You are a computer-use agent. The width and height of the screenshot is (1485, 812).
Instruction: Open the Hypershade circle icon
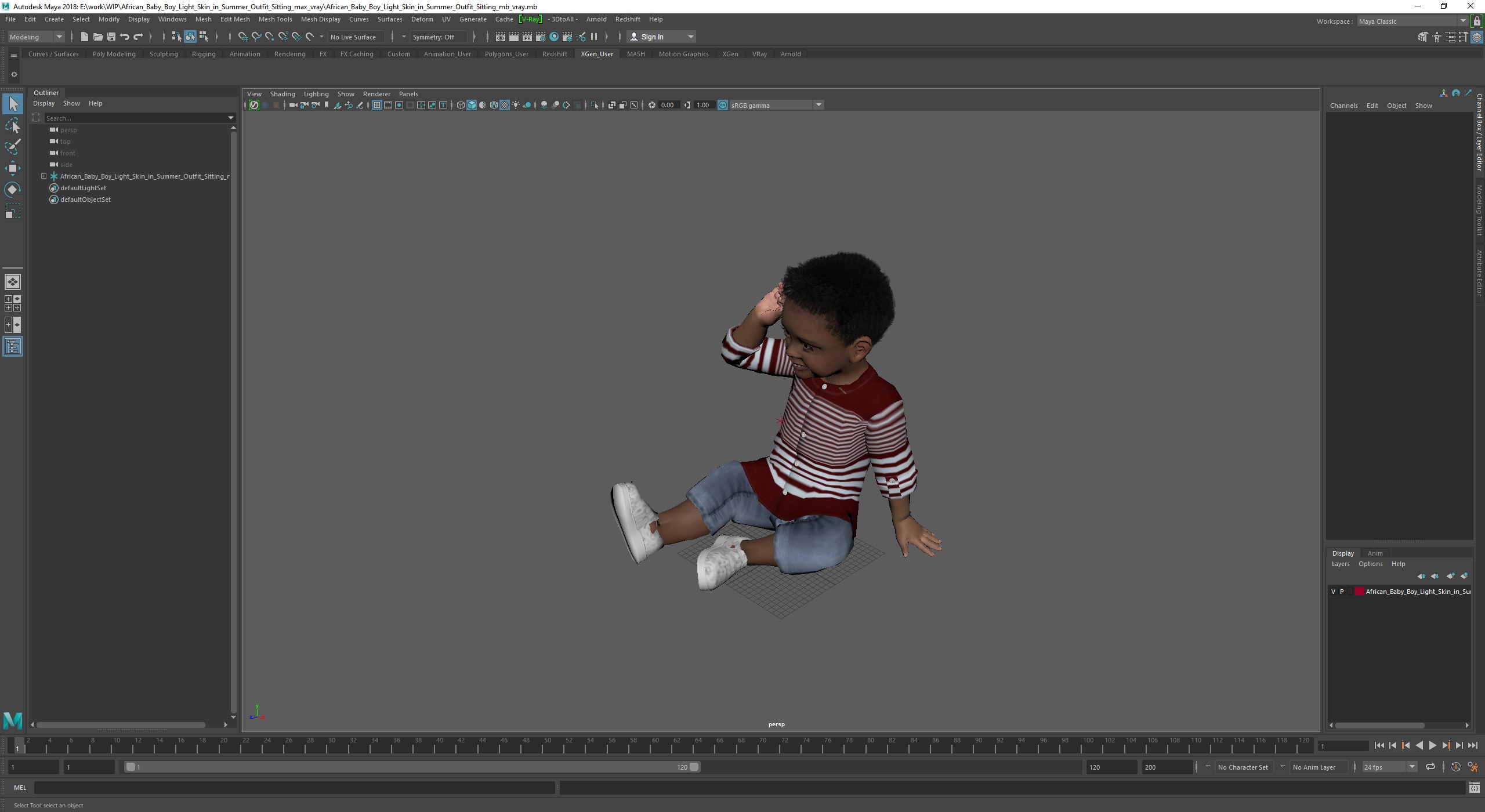coord(554,37)
